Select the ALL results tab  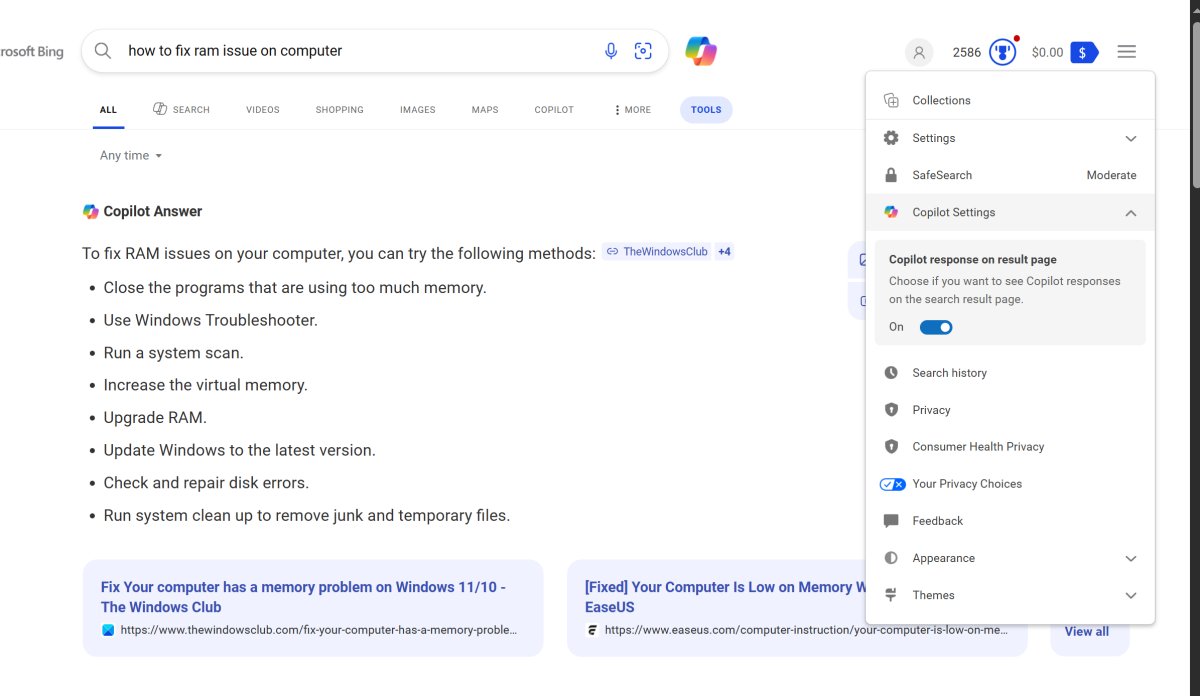(x=108, y=110)
